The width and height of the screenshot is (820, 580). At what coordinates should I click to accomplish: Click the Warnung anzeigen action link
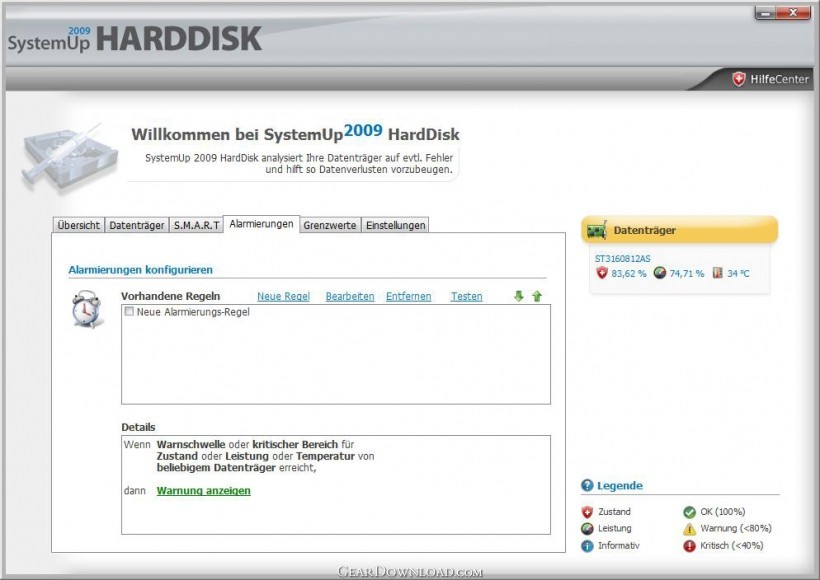203,491
